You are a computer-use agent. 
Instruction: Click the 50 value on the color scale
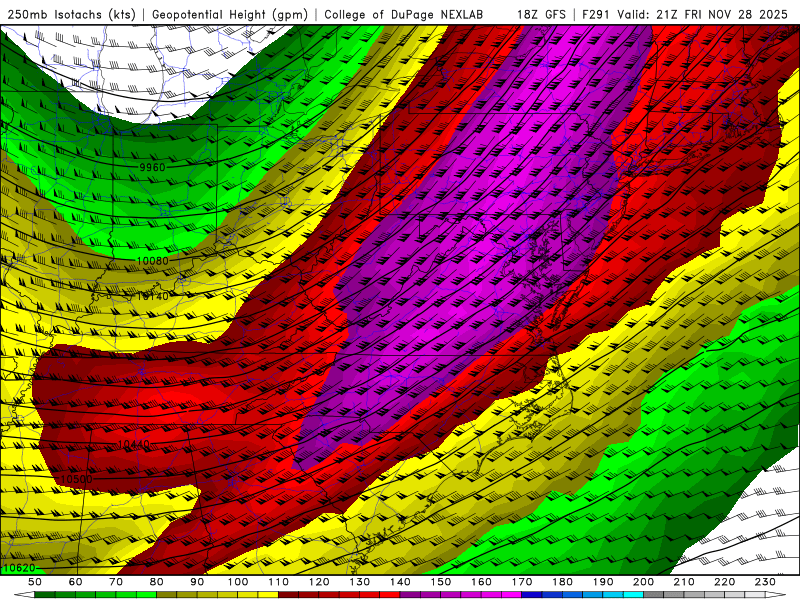point(35,582)
